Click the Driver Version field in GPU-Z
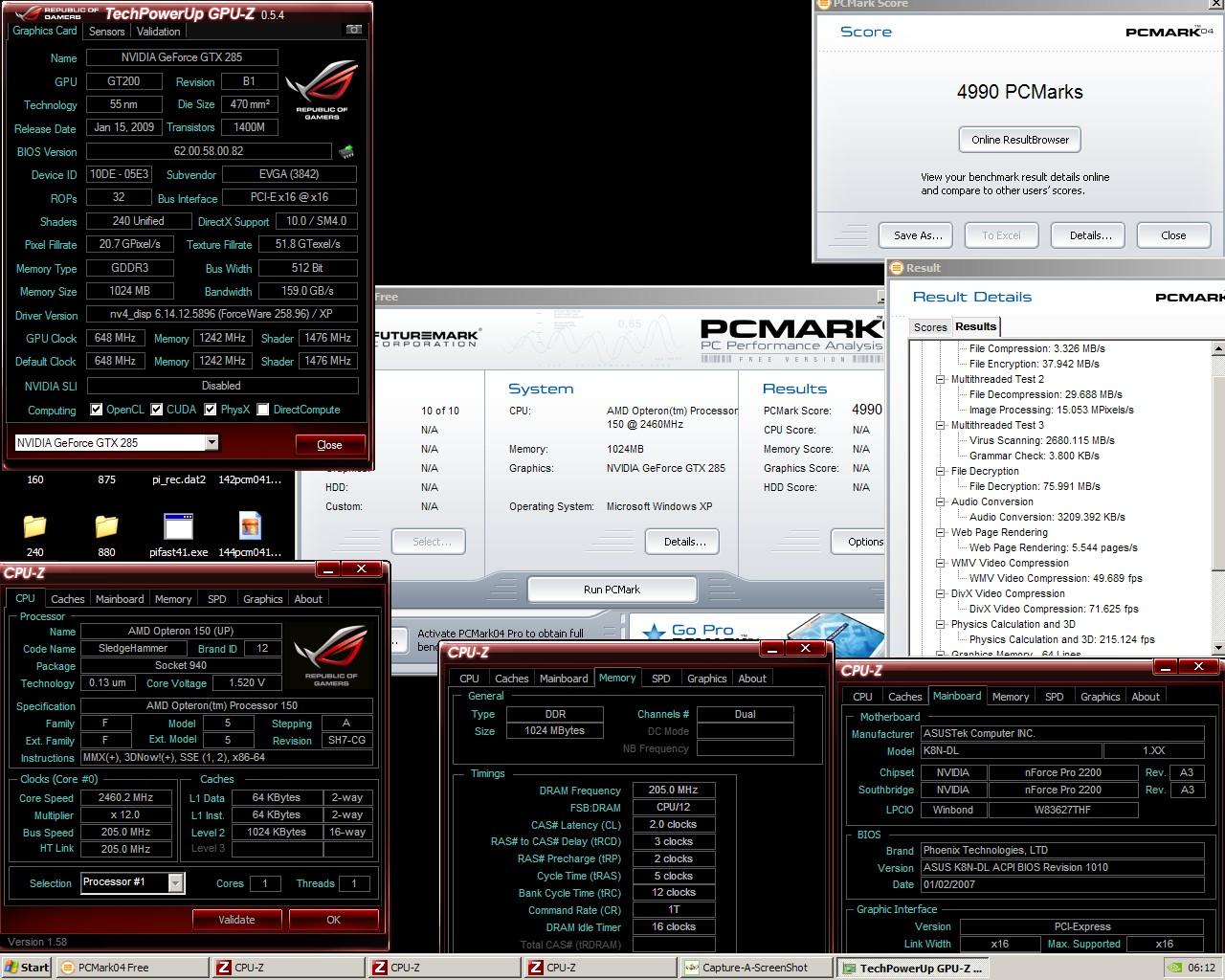This screenshot has height=980, width=1225. [x=222, y=314]
